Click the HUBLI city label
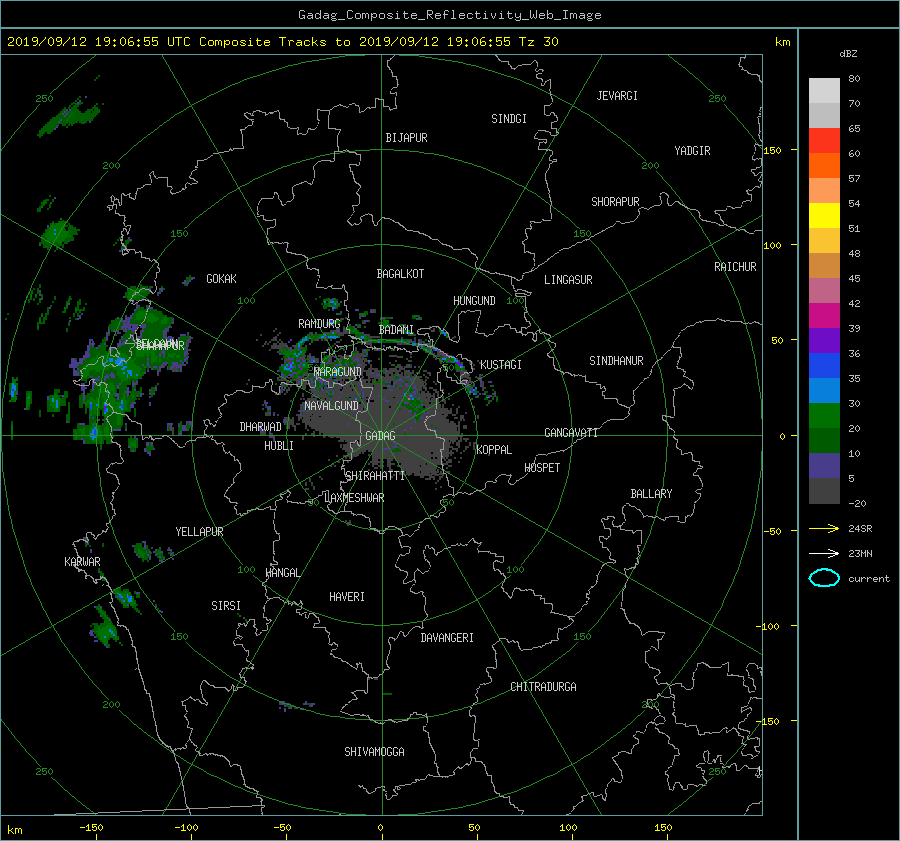The image size is (900, 841). pos(278,445)
